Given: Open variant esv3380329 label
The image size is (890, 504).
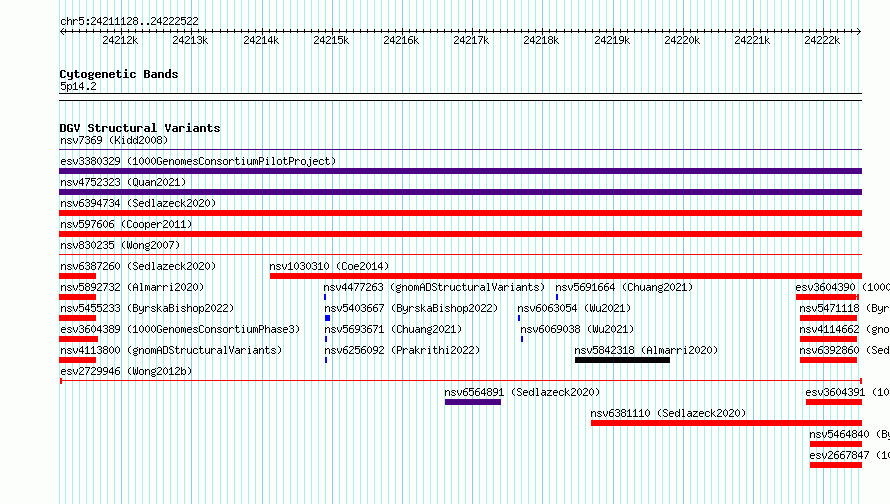Looking at the screenshot, I should [x=198, y=161].
